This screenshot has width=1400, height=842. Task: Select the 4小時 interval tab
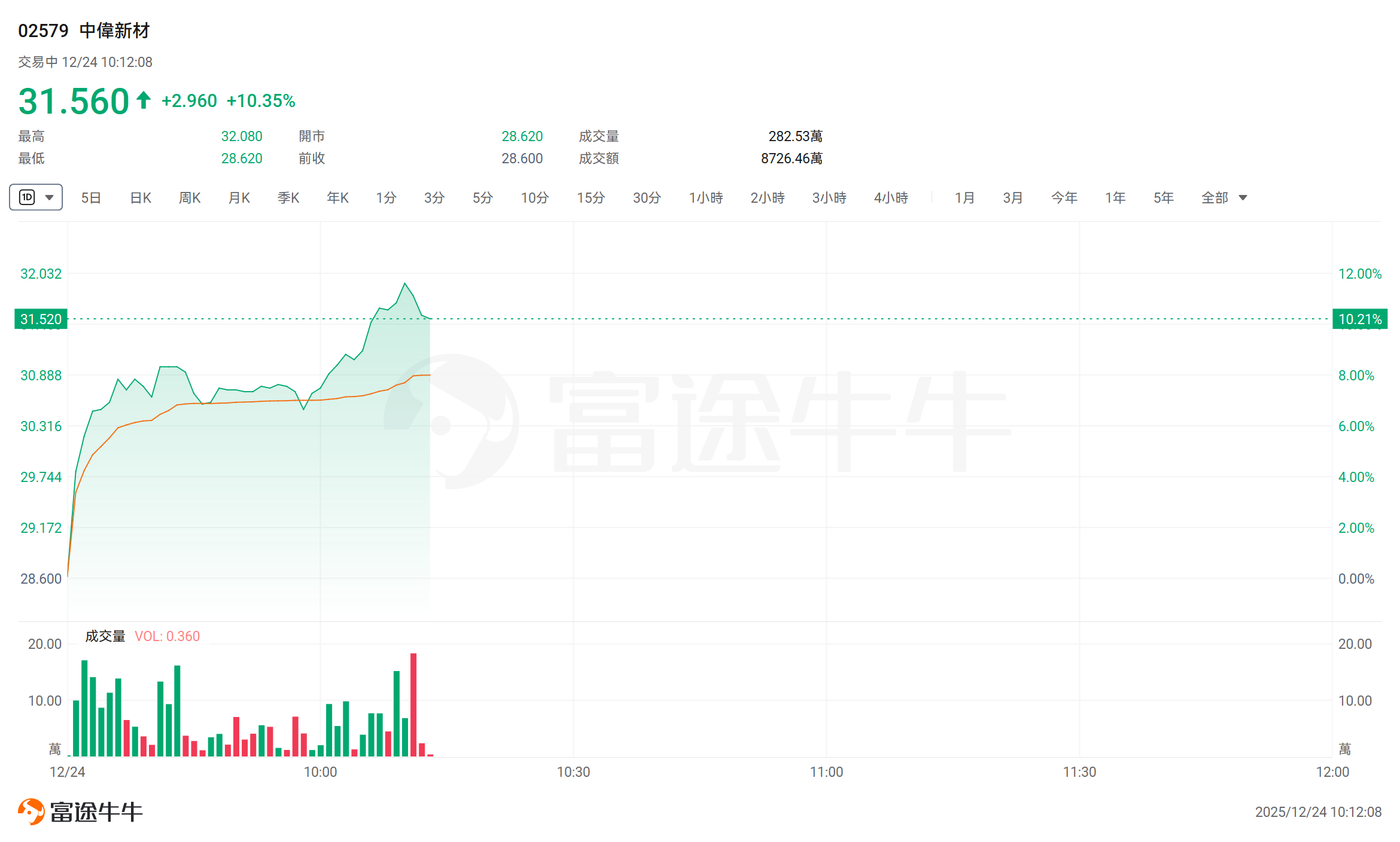891,198
